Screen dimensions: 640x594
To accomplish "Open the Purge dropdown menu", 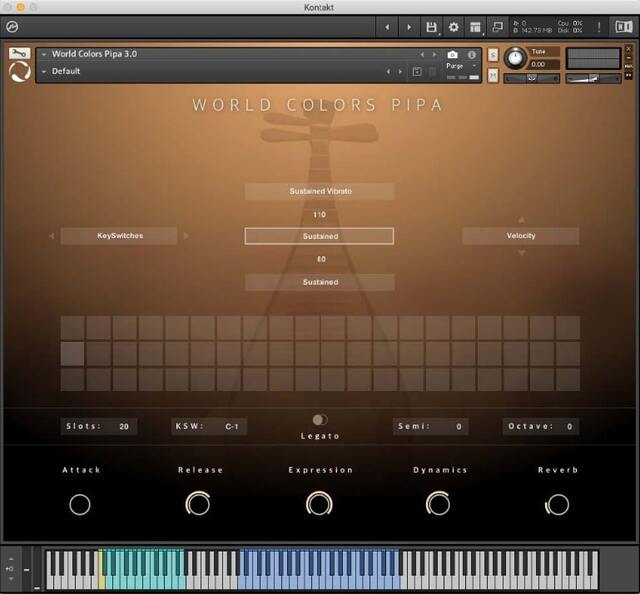I will (461, 66).
